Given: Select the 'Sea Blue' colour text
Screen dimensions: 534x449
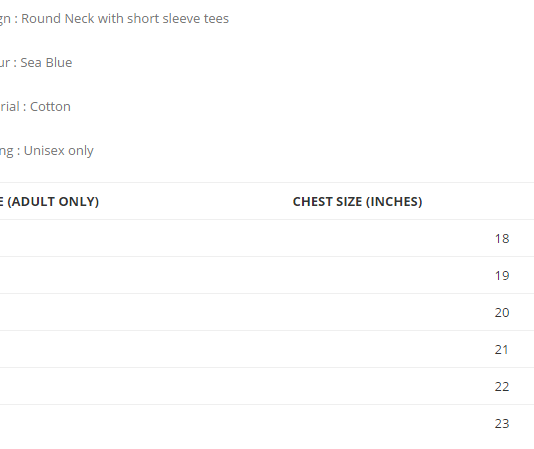Looking at the screenshot, I should click(46, 63).
